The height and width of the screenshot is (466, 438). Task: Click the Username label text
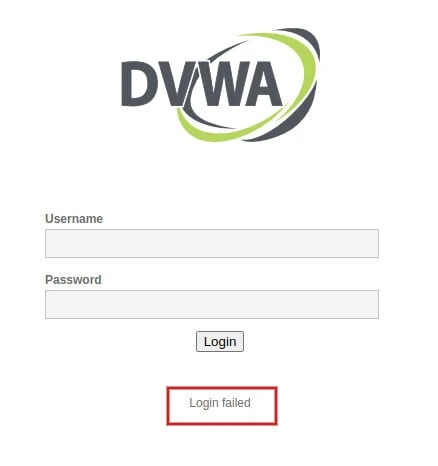[x=74, y=219]
